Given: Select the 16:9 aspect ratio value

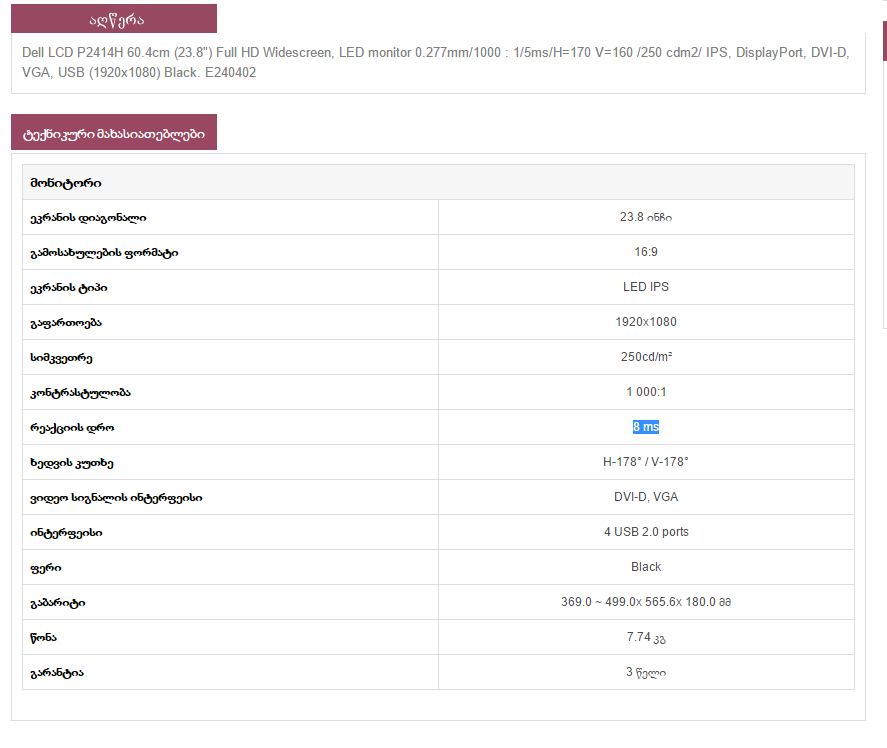Looking at the screenshot, I should coord(645,252).
